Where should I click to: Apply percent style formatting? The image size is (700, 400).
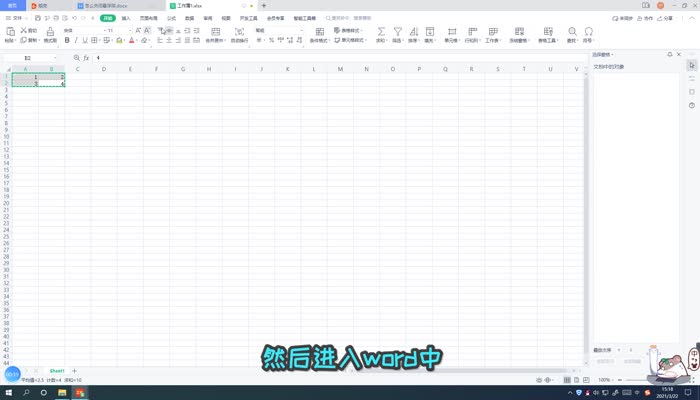coord(271,40)
